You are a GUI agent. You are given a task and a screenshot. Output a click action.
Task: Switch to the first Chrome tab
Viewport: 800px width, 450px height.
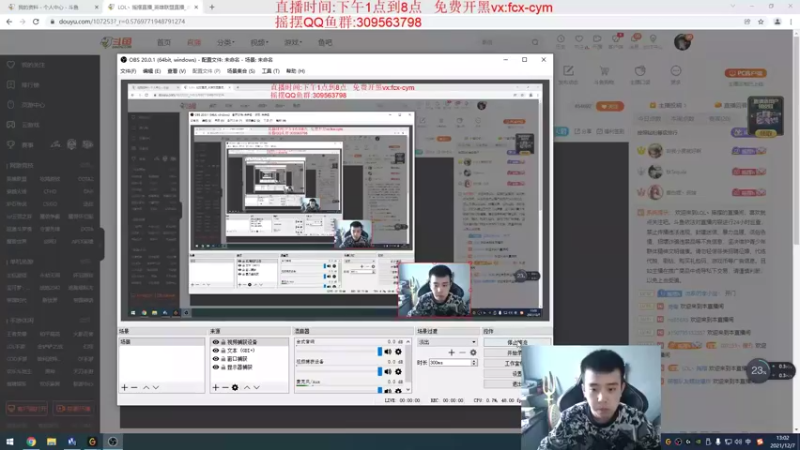point(49,7)
